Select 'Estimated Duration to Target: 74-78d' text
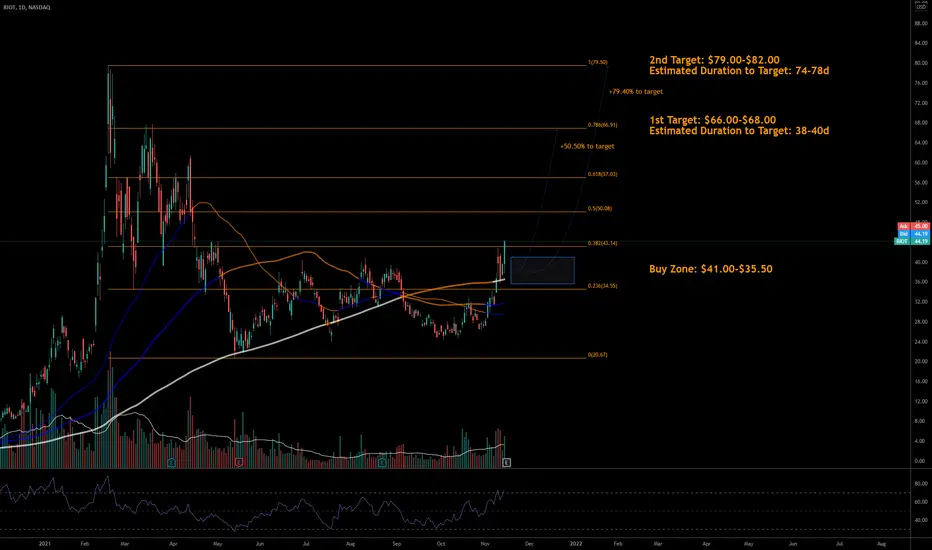932x550 pixels. (739, 71)
